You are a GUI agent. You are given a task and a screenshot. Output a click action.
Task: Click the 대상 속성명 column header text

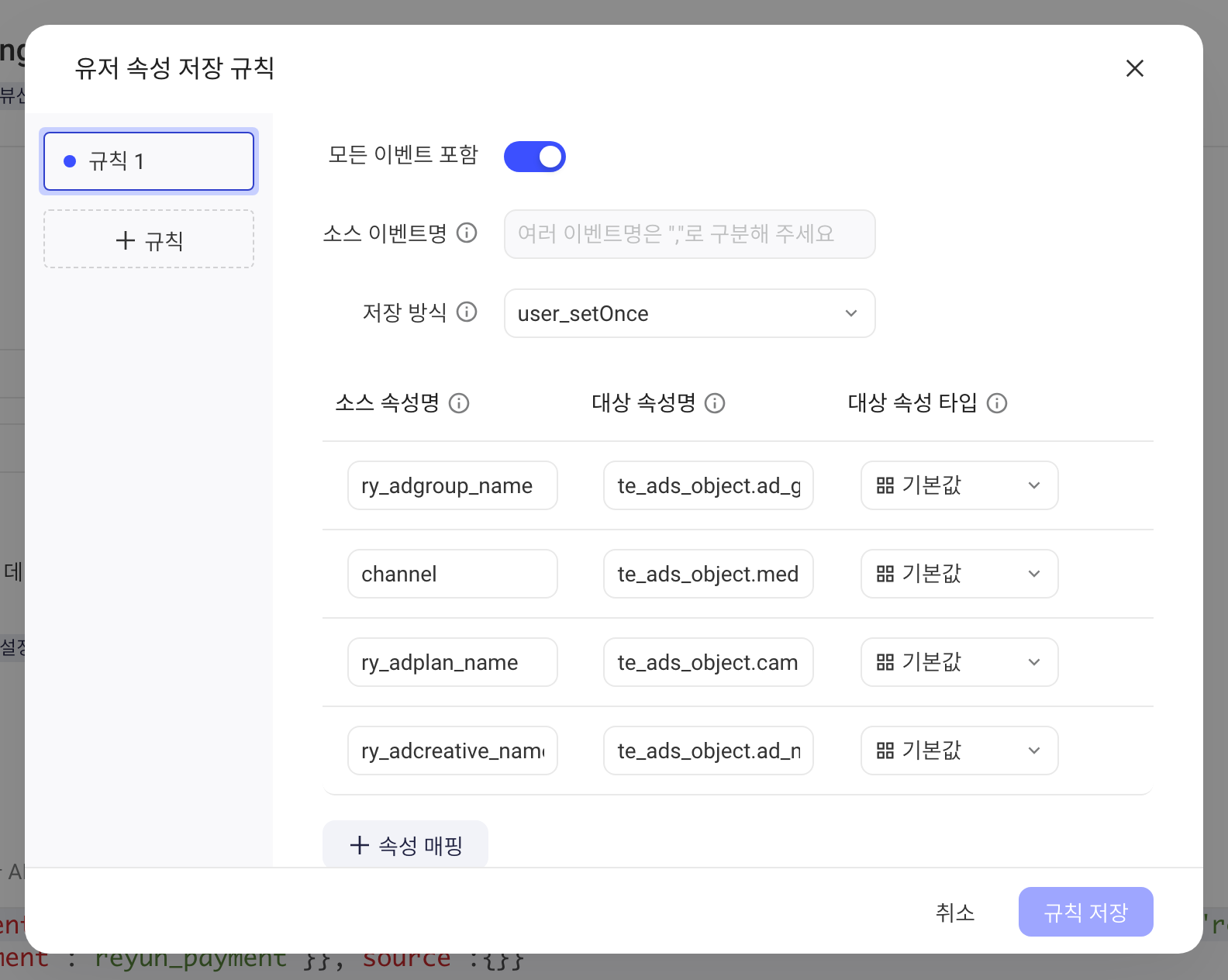pos(643,403)
